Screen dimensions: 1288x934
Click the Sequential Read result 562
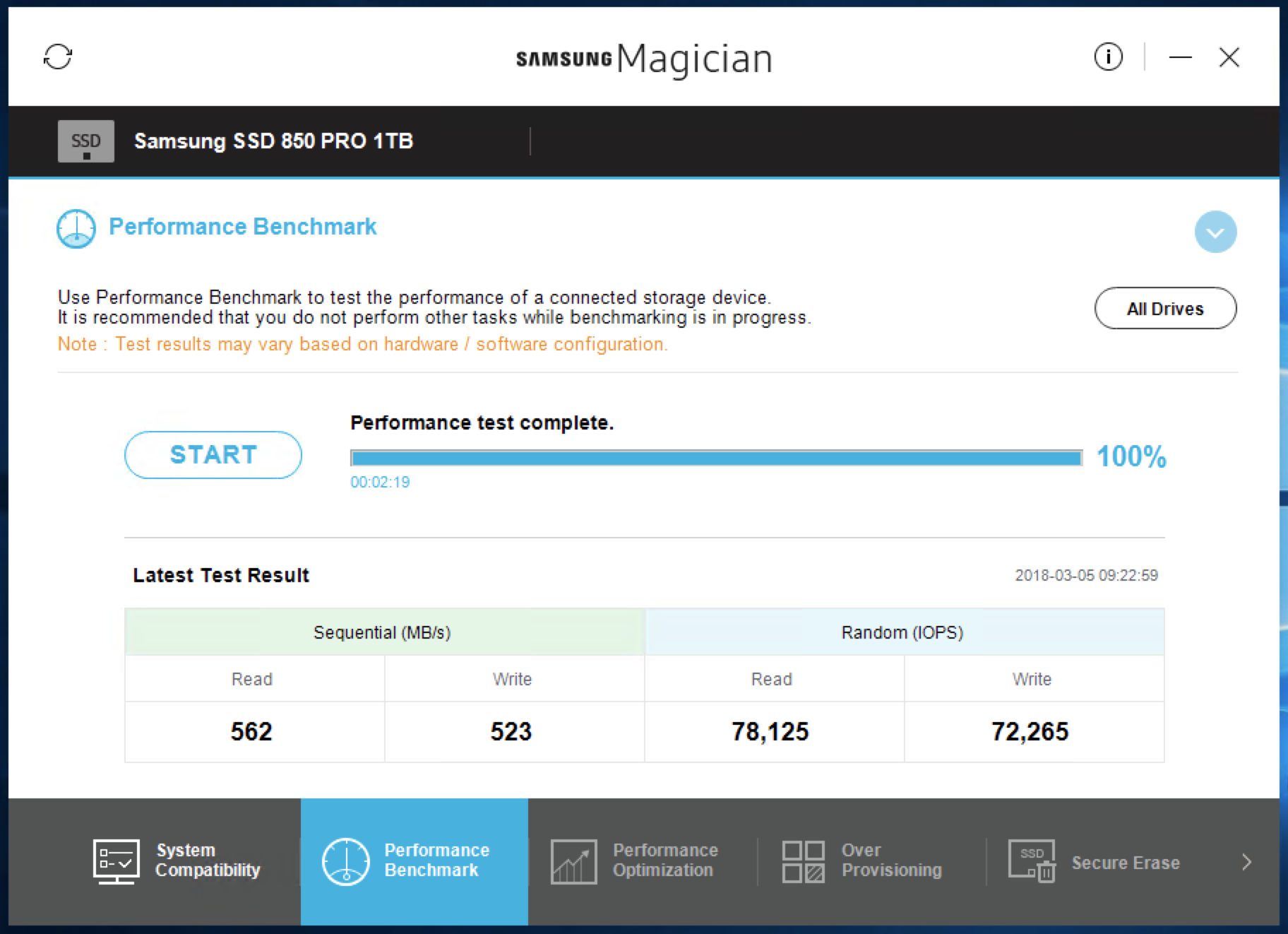pos(251,731)
